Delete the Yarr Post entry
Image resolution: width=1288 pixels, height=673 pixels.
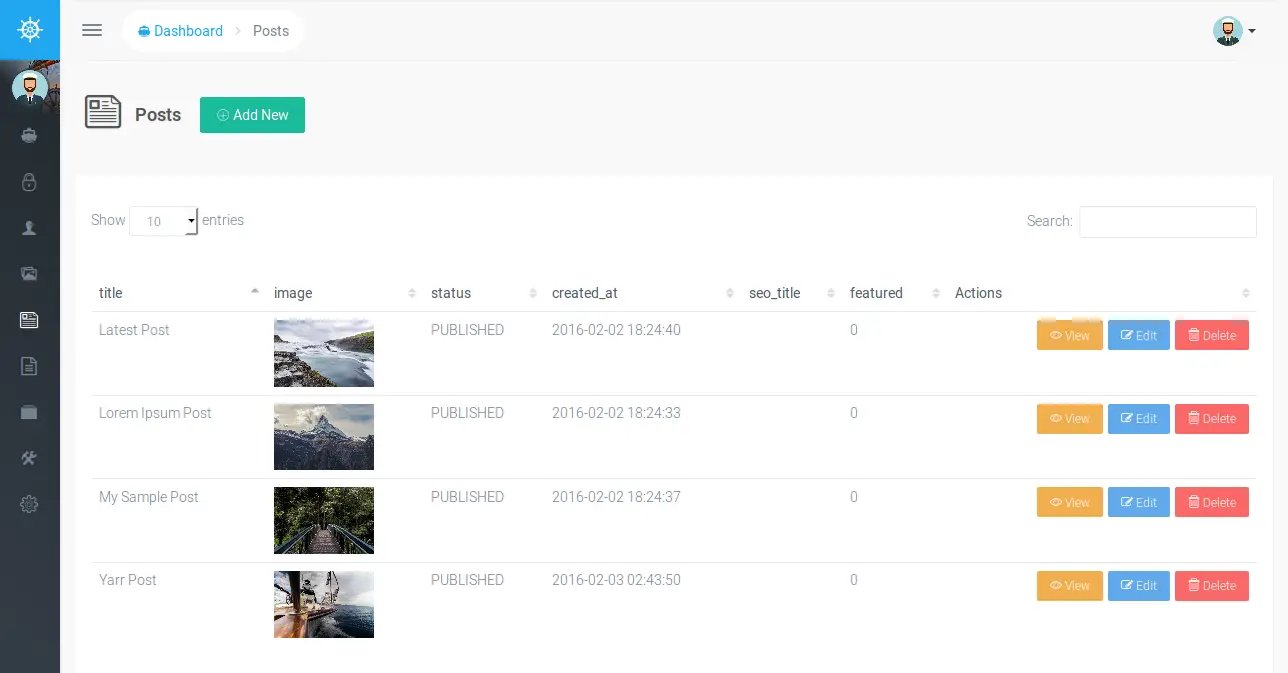1211,586
